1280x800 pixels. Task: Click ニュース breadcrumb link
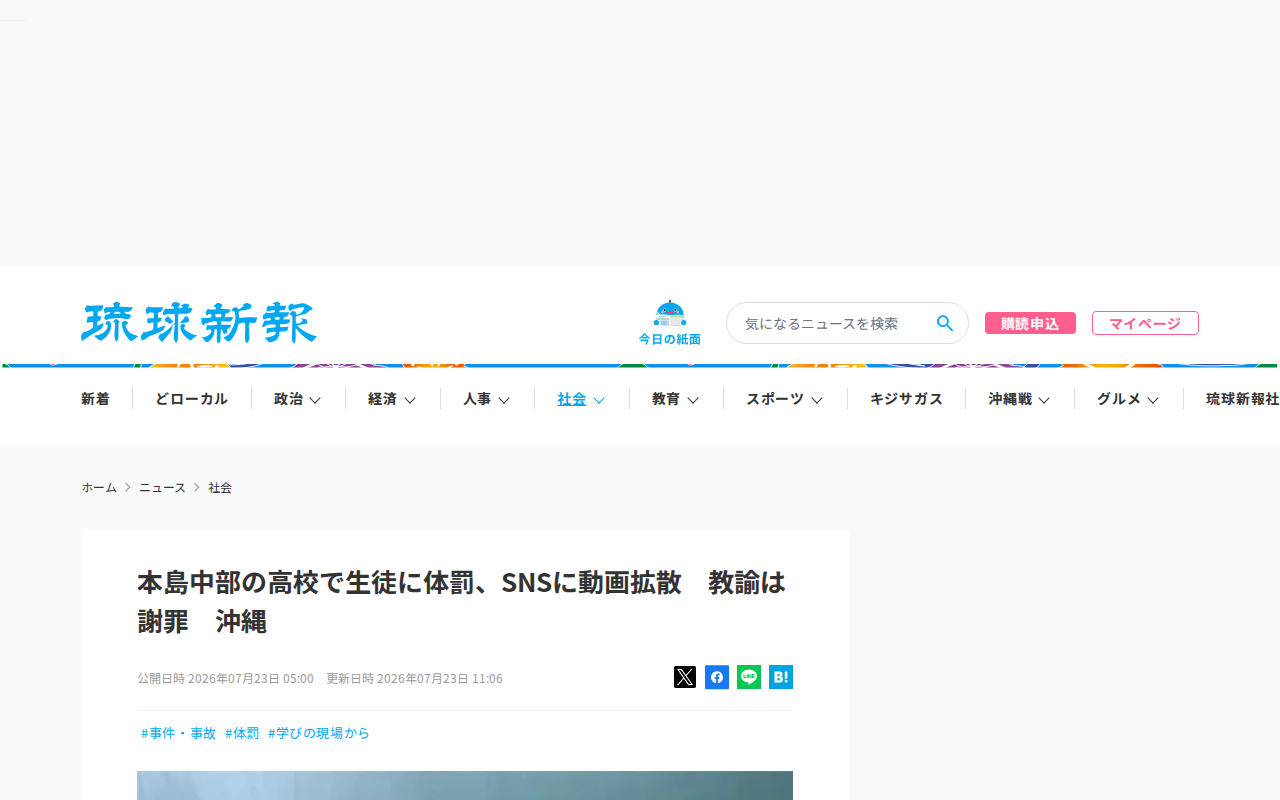tap(162, 488)
